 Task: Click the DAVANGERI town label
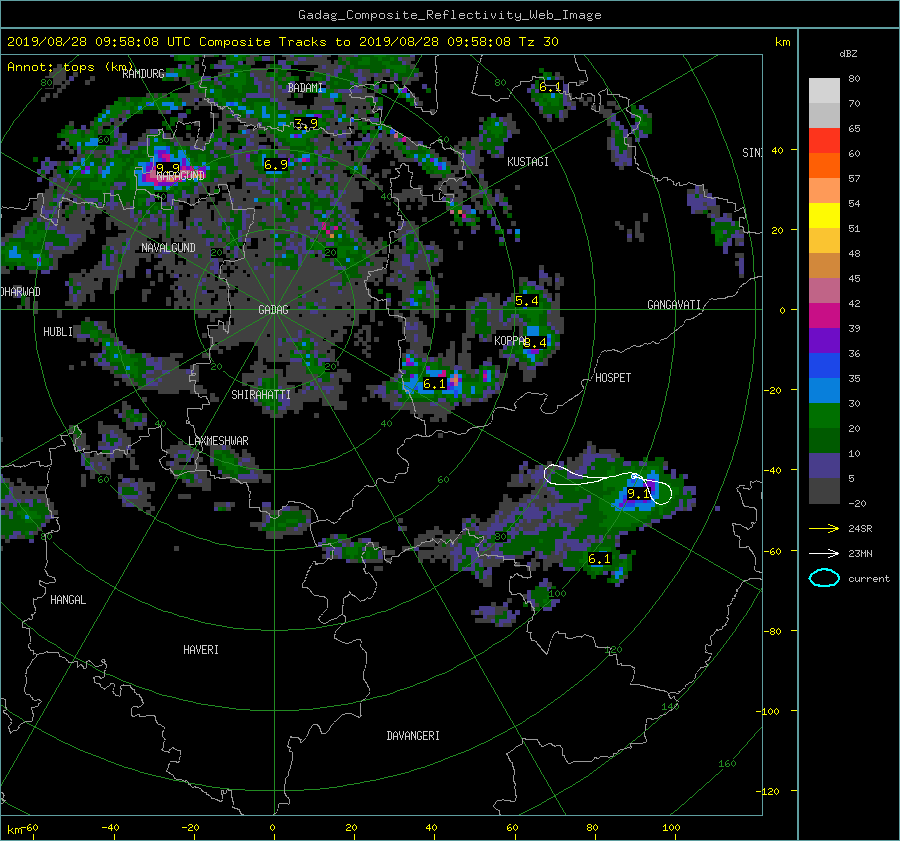tap(413, 736)
